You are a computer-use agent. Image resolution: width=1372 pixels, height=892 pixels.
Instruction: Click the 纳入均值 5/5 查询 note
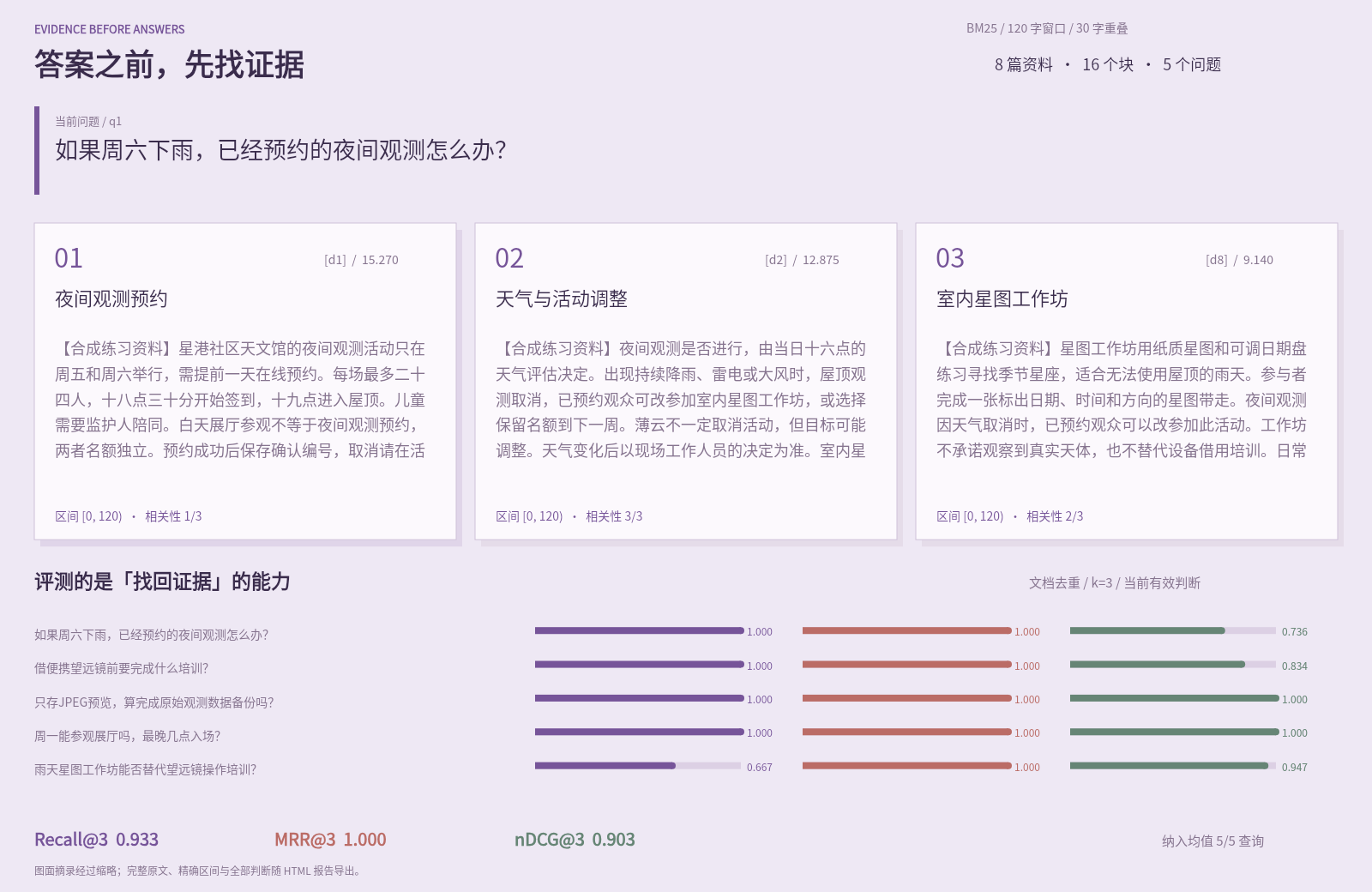pos(1213,841)
